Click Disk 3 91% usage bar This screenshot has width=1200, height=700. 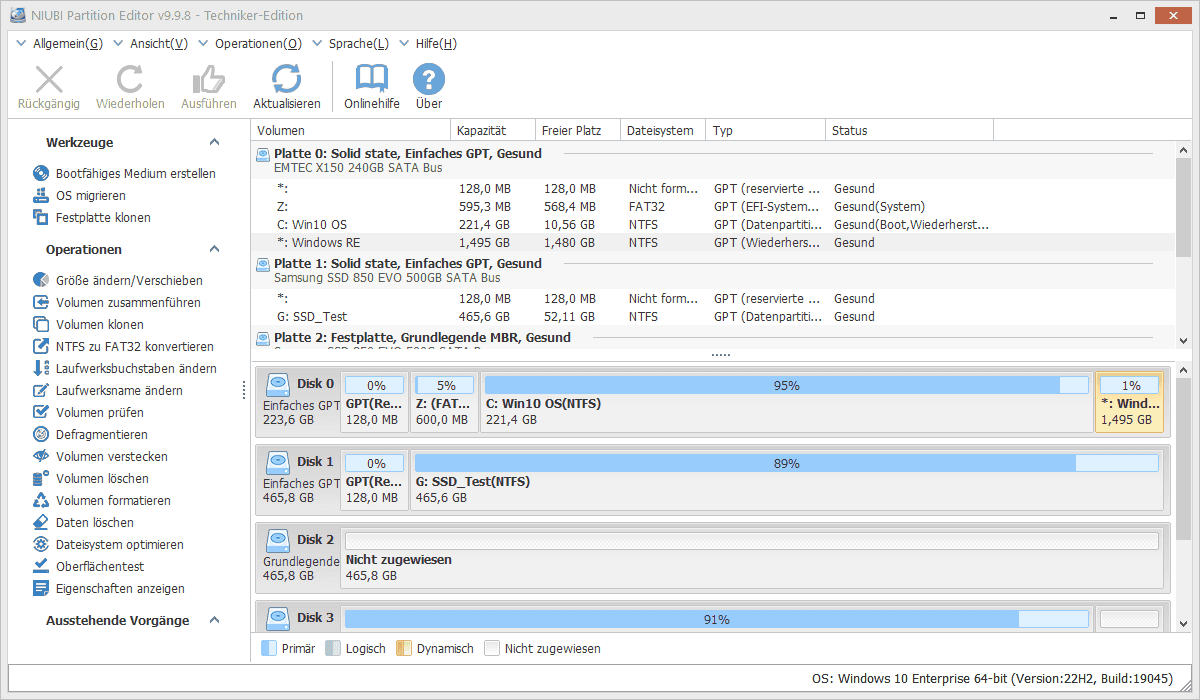coord(717,619)
